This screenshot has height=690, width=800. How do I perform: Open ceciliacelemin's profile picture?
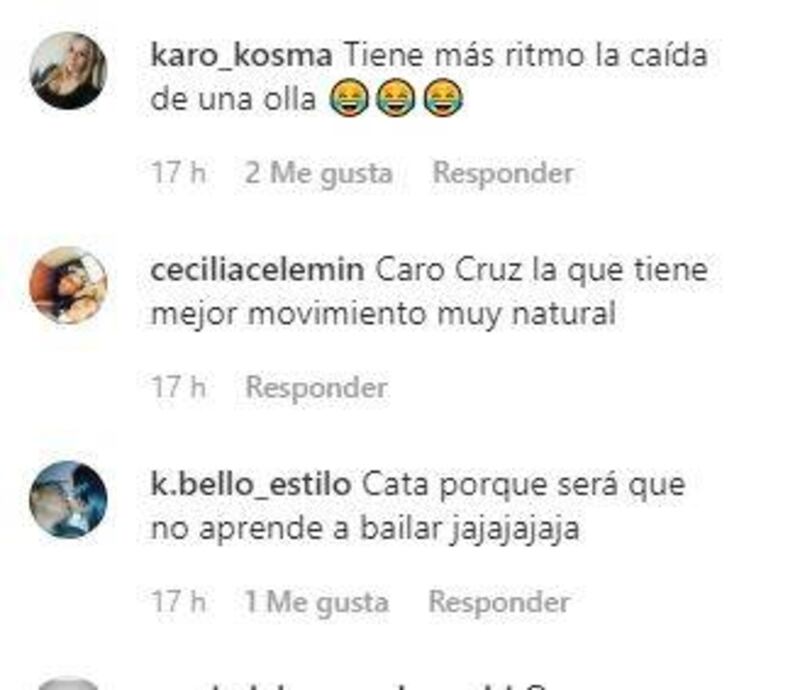[68, 285]
